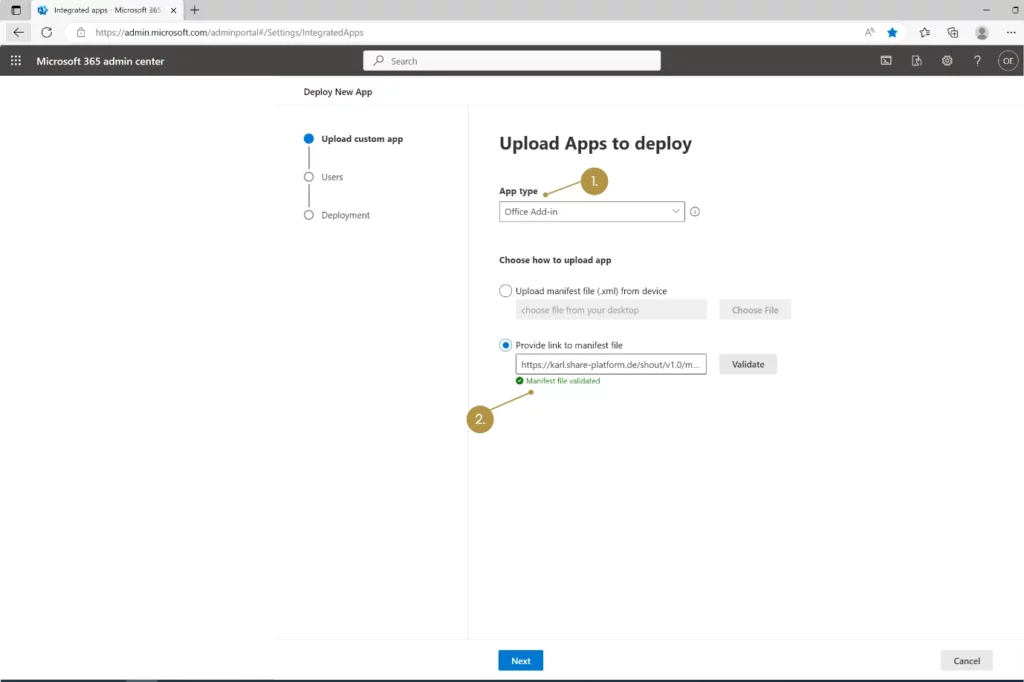Click the choose file from desktop field

[x=611, y=310]
